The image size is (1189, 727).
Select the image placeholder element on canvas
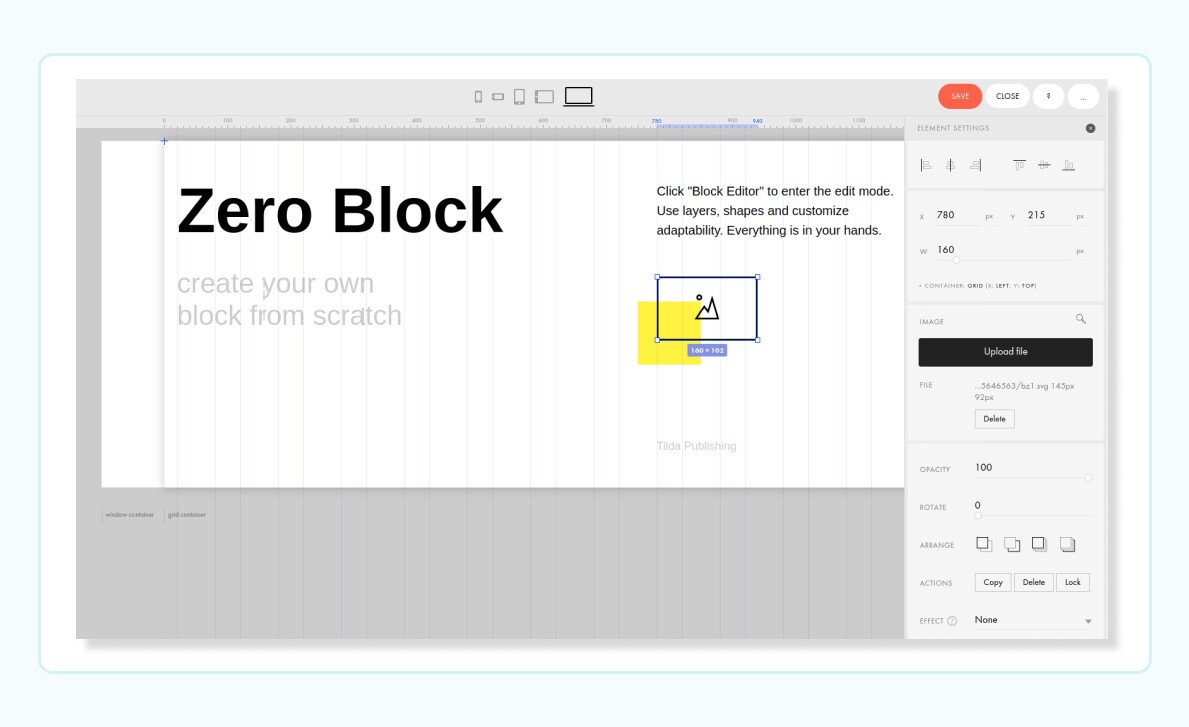707,309
